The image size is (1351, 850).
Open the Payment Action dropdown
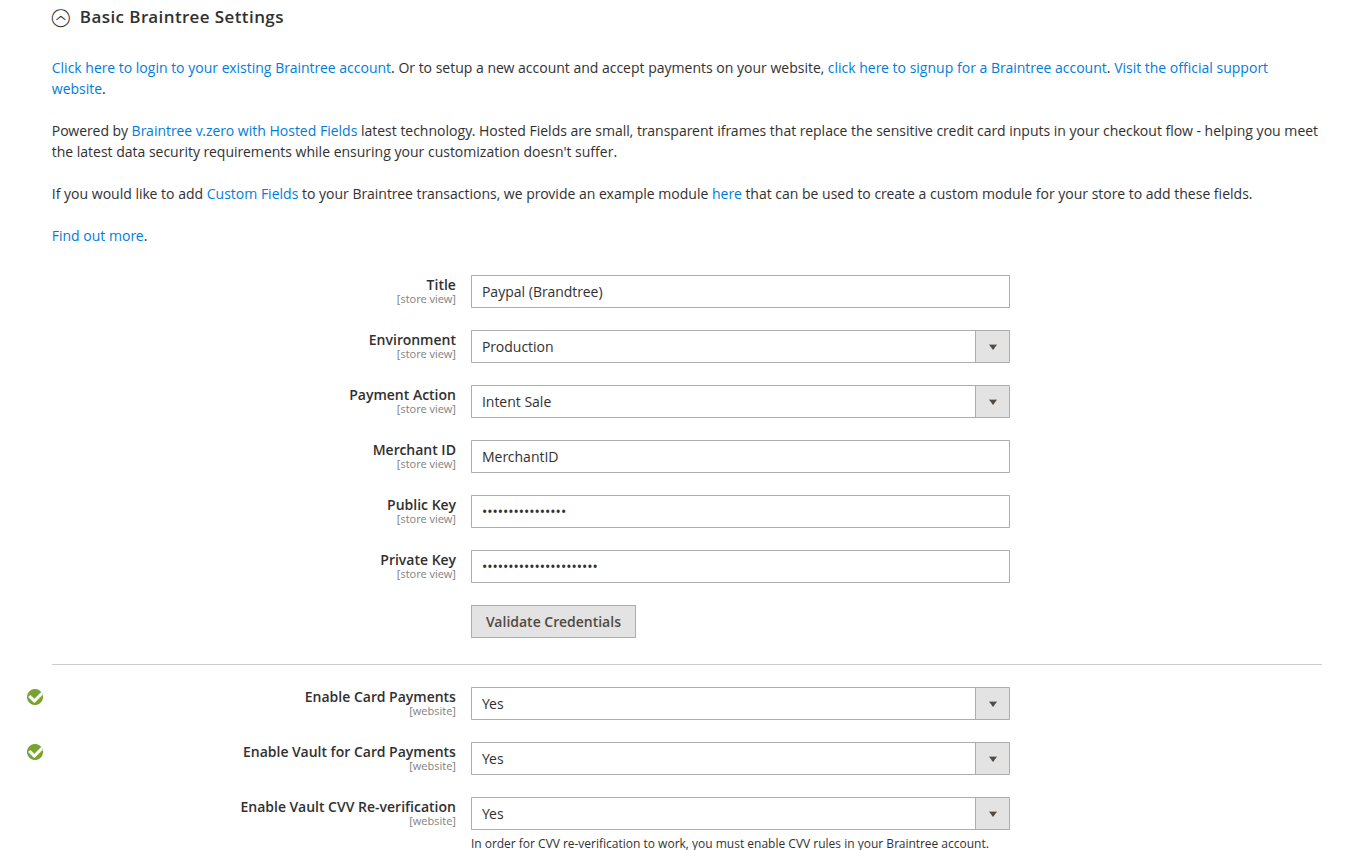click(739, 402)
